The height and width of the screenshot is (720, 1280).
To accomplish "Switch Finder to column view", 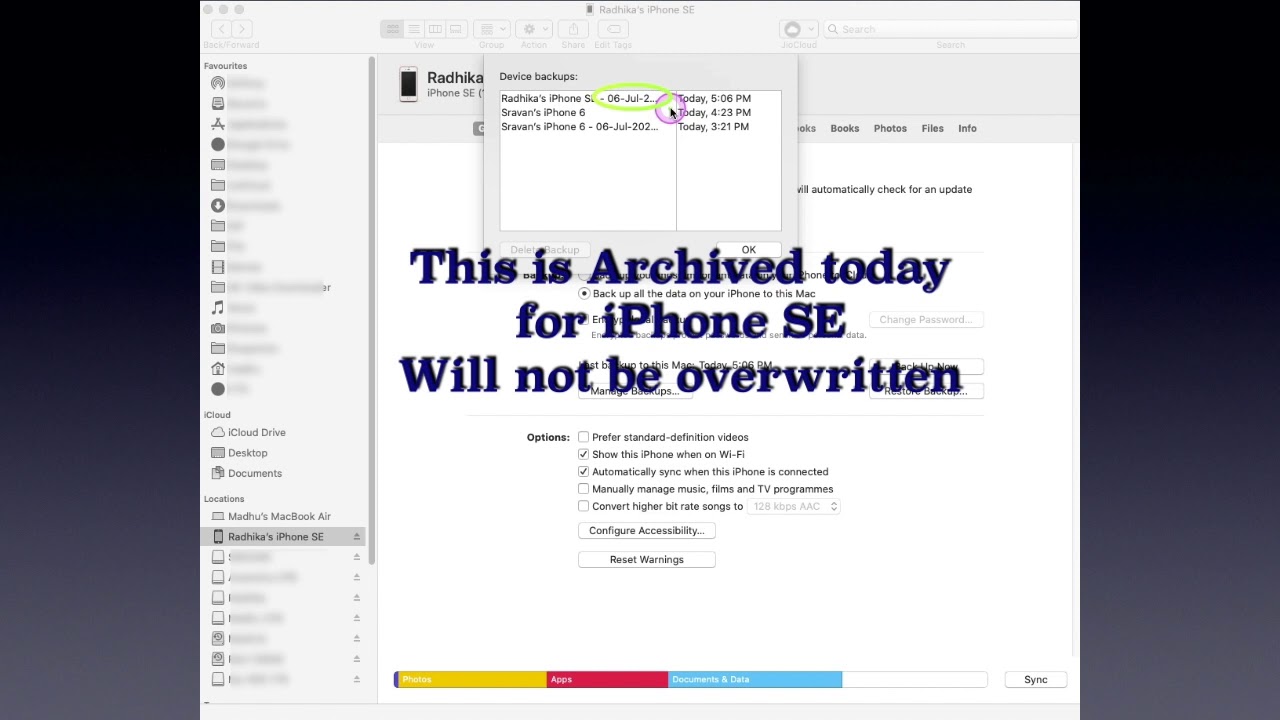I will (435, 29).
